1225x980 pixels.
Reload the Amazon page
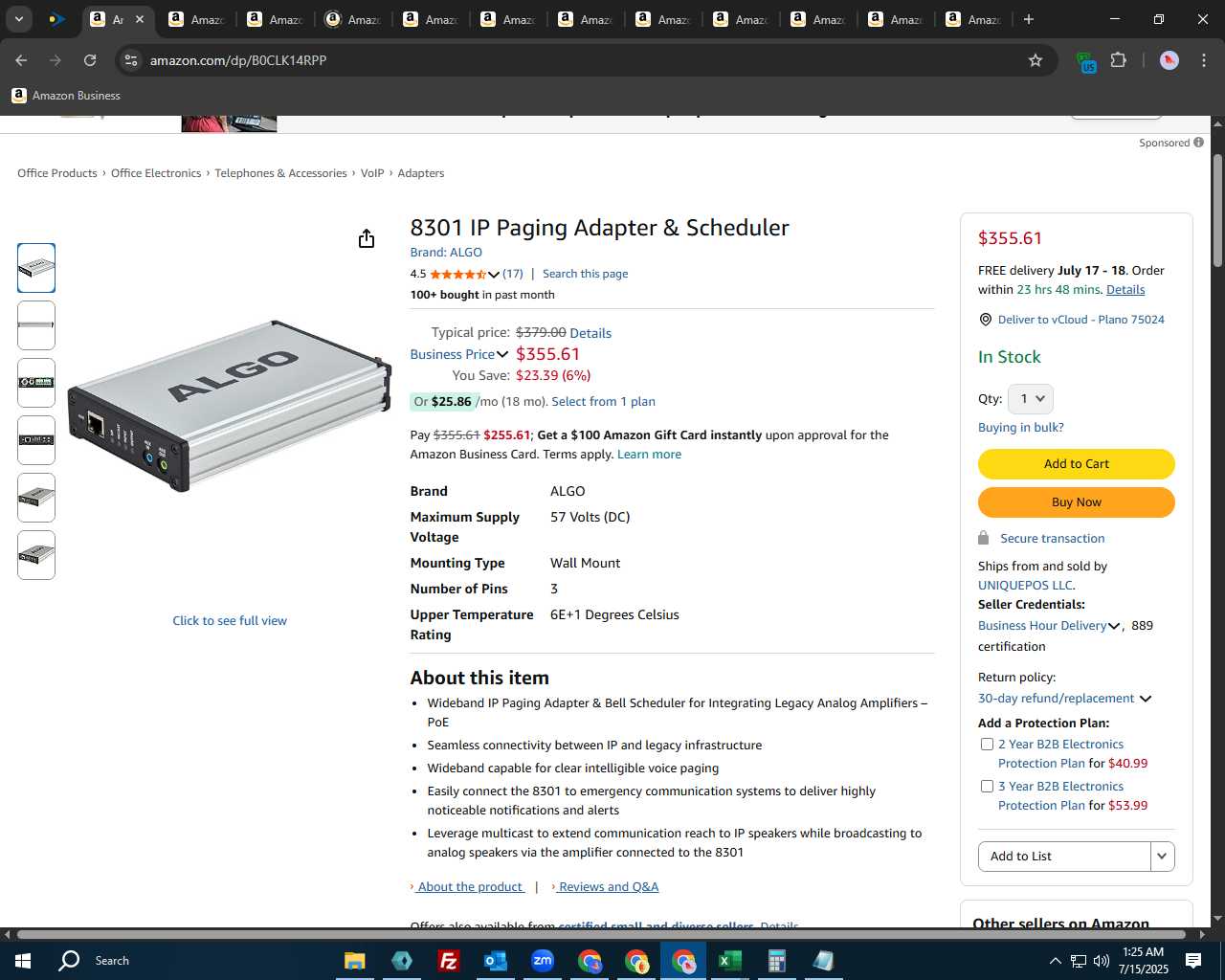point(90,60)
